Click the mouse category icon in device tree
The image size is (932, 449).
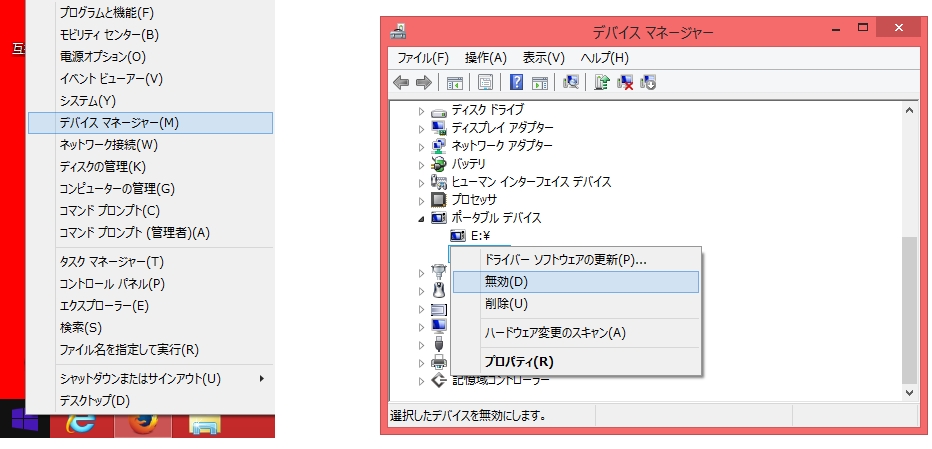[439, 290]
